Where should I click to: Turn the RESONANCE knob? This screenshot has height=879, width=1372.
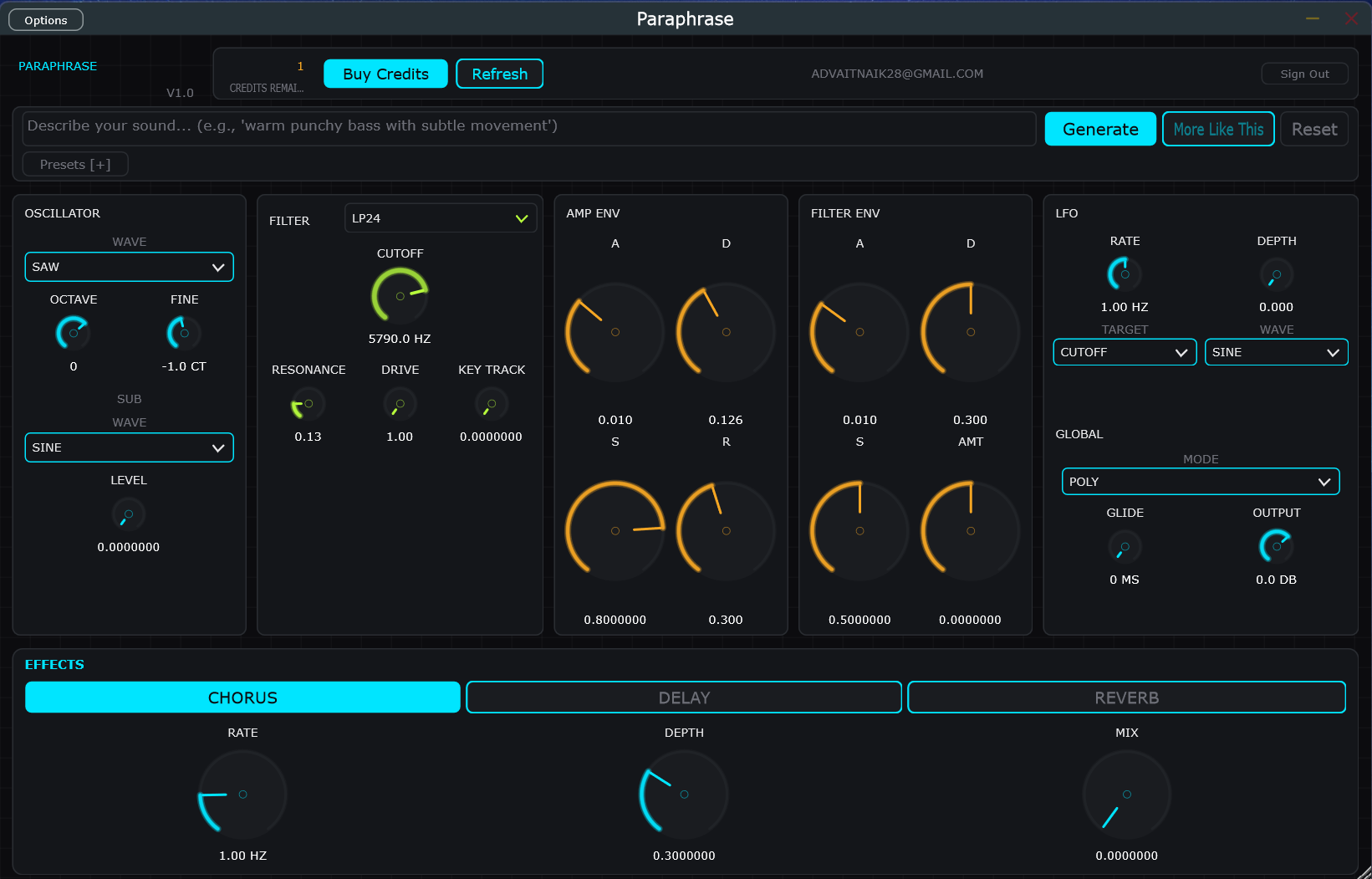308,402
